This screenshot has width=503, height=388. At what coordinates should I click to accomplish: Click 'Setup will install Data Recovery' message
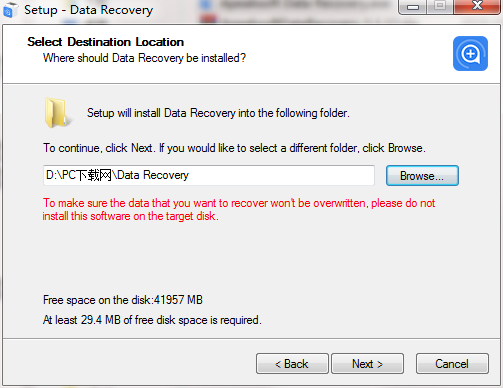[218, 113]
